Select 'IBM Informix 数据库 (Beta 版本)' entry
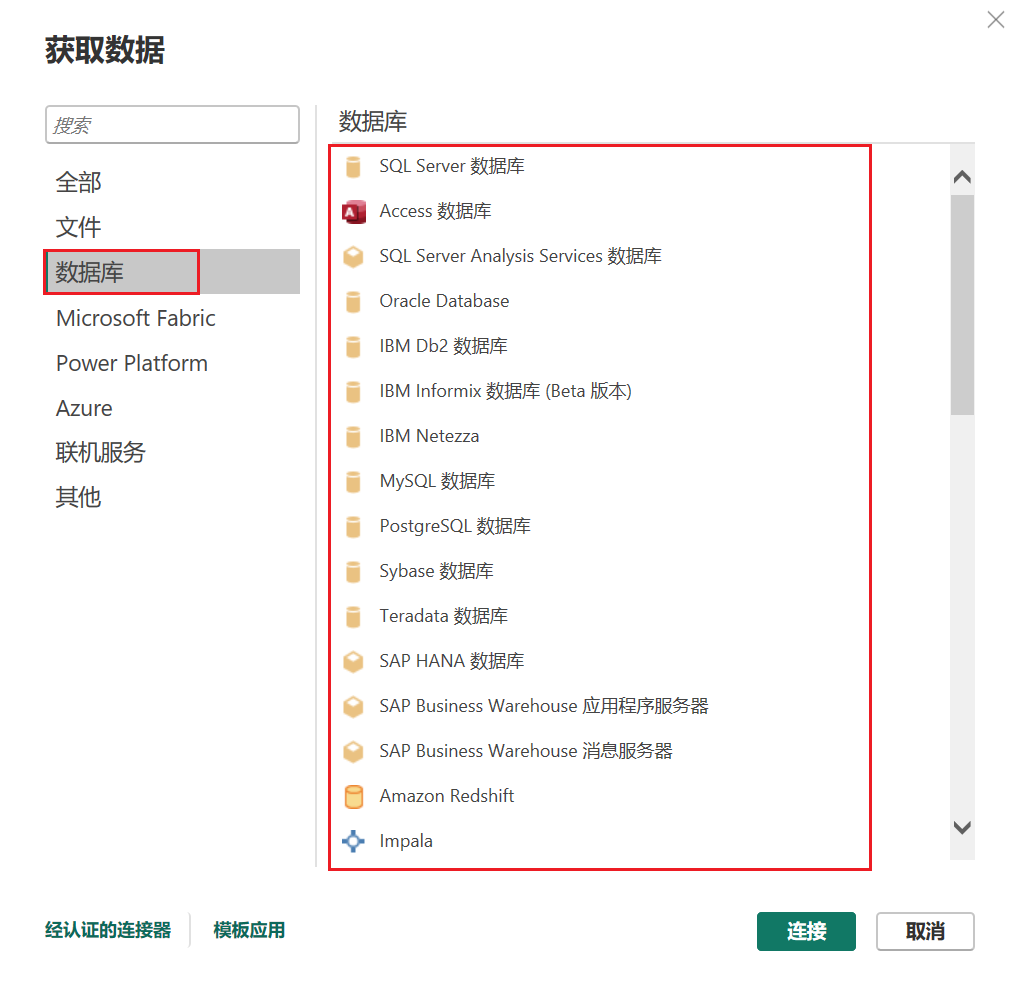1020x990 pixels. 505,392
